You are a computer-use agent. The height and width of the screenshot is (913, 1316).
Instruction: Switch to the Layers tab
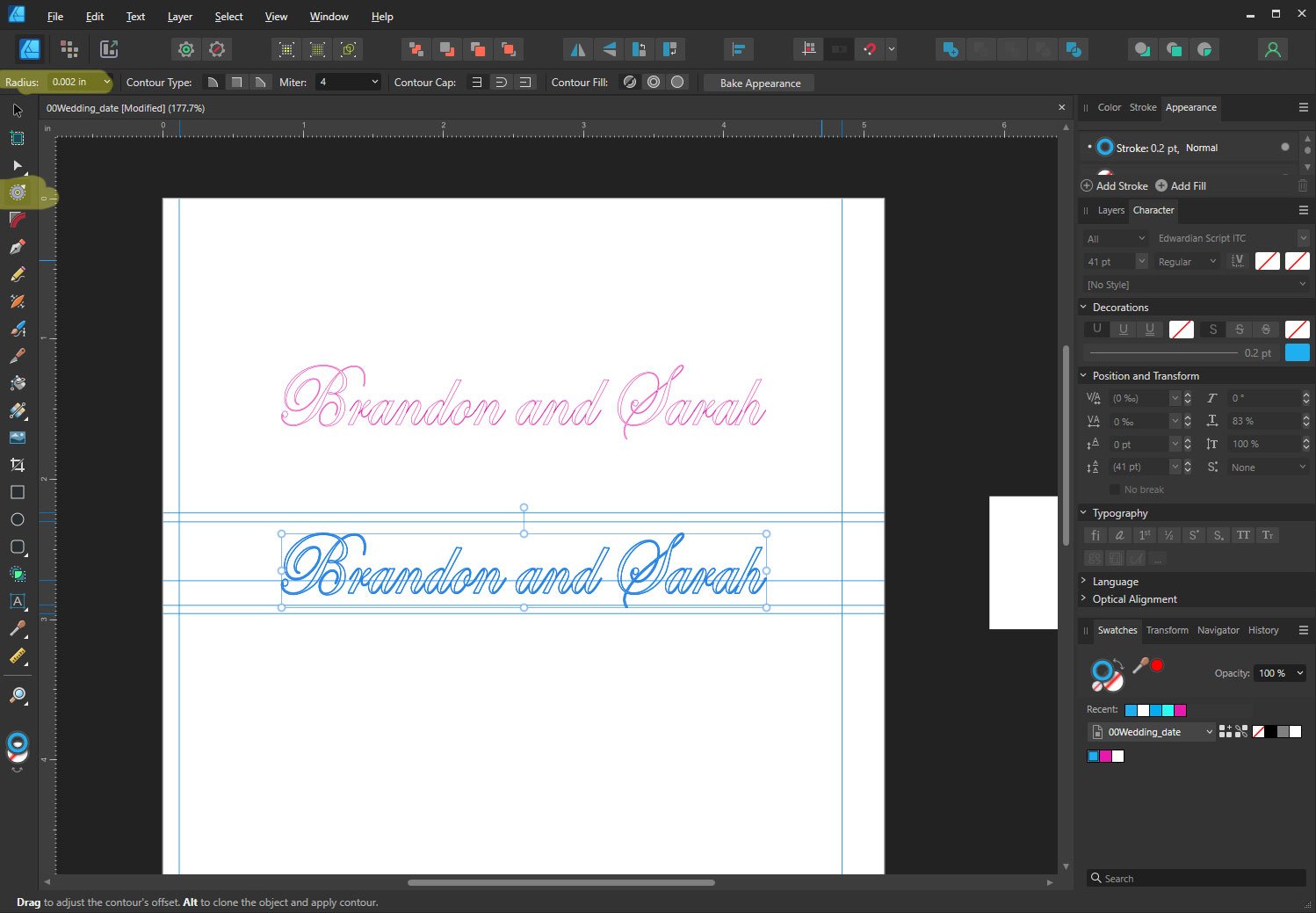pyautogui.click(x=1110, y=211)
